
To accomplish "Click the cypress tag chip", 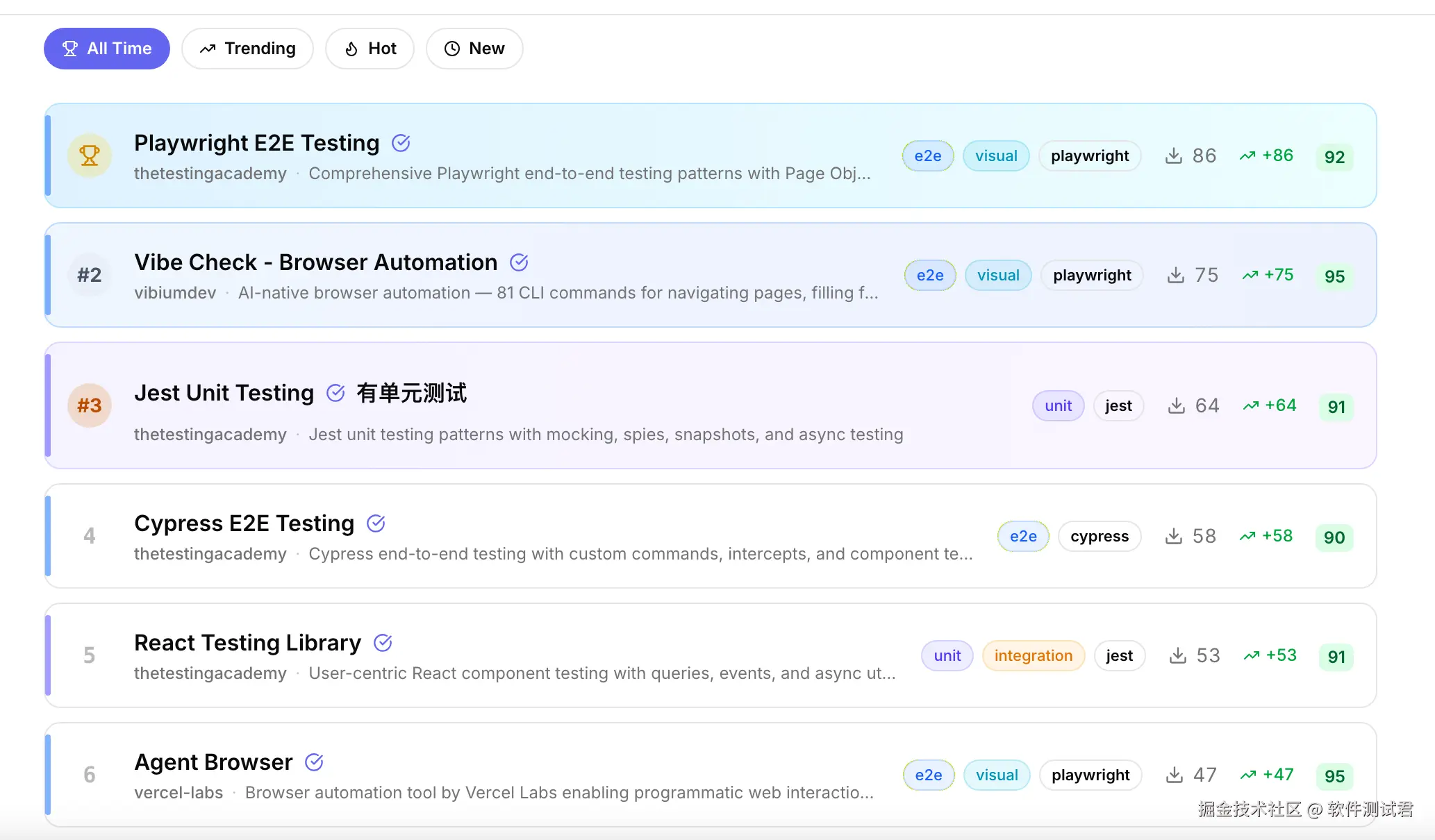I will point(1099,536).
